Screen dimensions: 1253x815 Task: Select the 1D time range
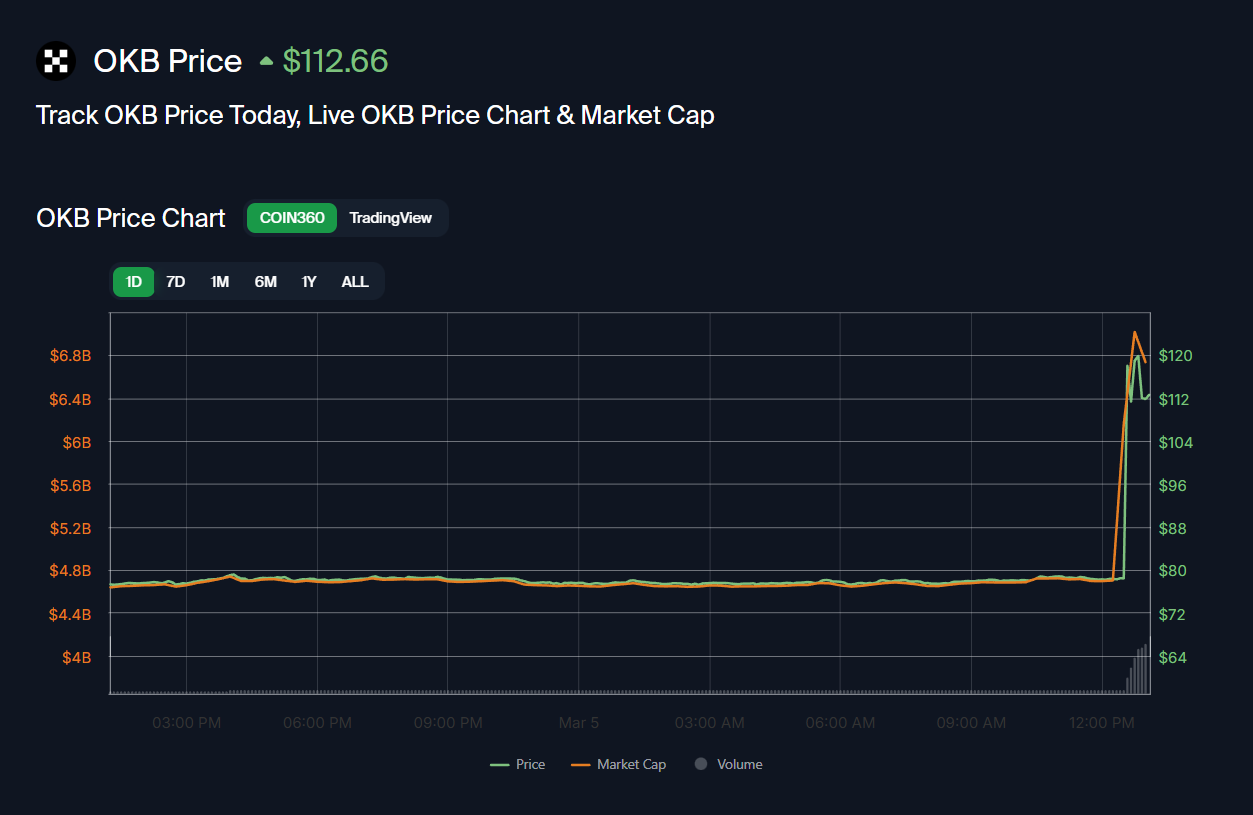[x=133, y=282]
